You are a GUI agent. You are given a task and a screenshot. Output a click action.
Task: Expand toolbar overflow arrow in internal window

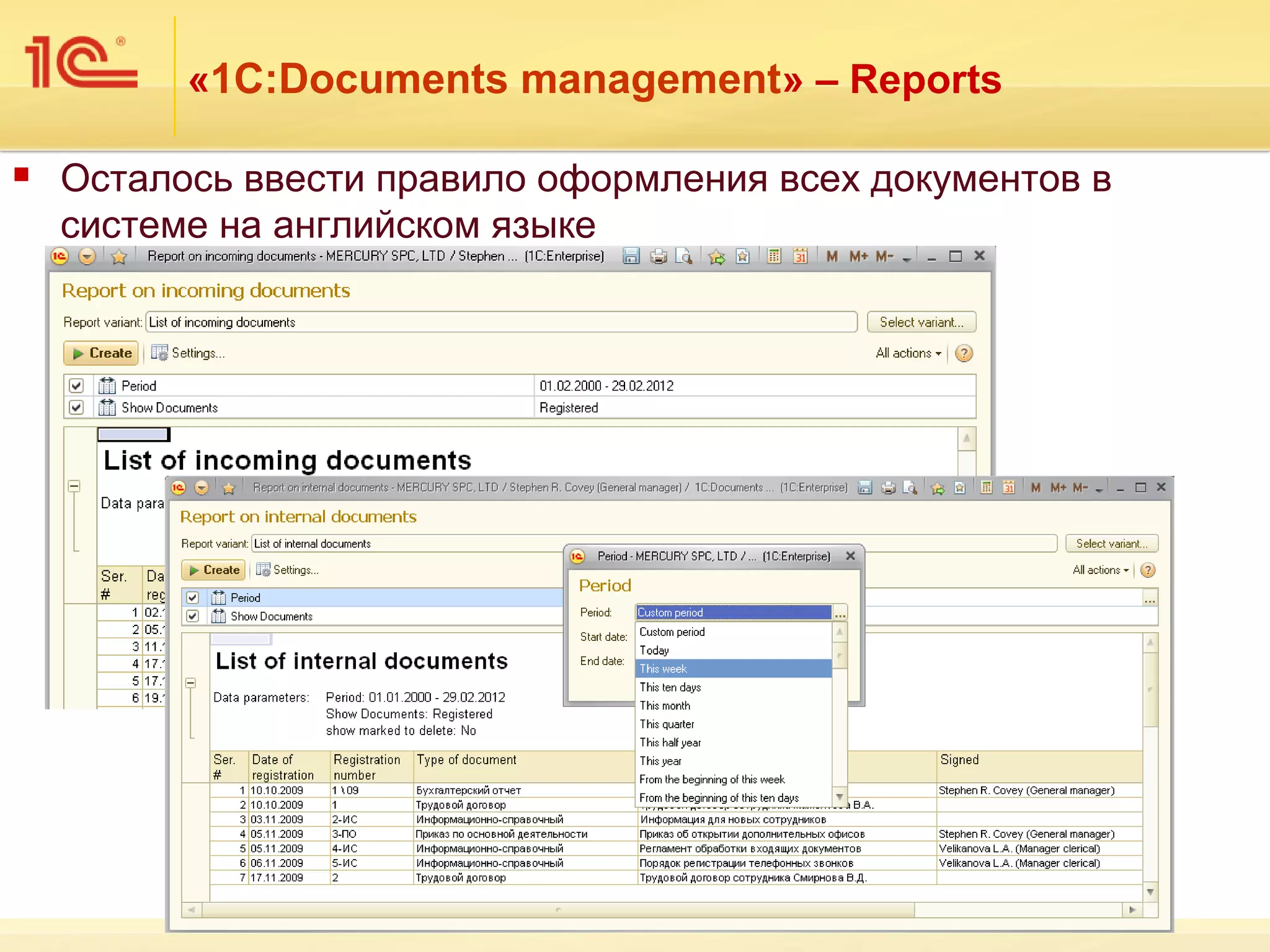1099,489
